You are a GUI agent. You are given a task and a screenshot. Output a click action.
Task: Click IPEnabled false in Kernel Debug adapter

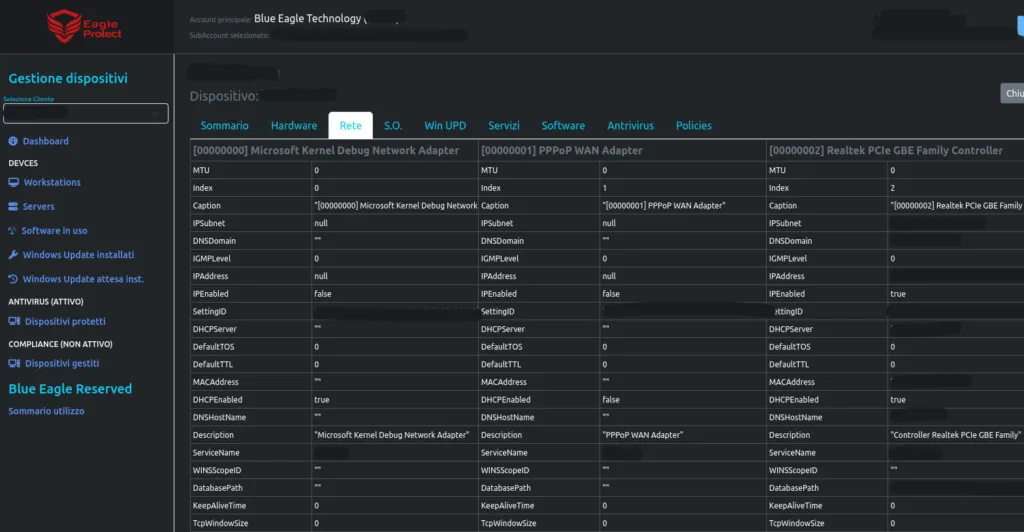(x=323, y=294)
